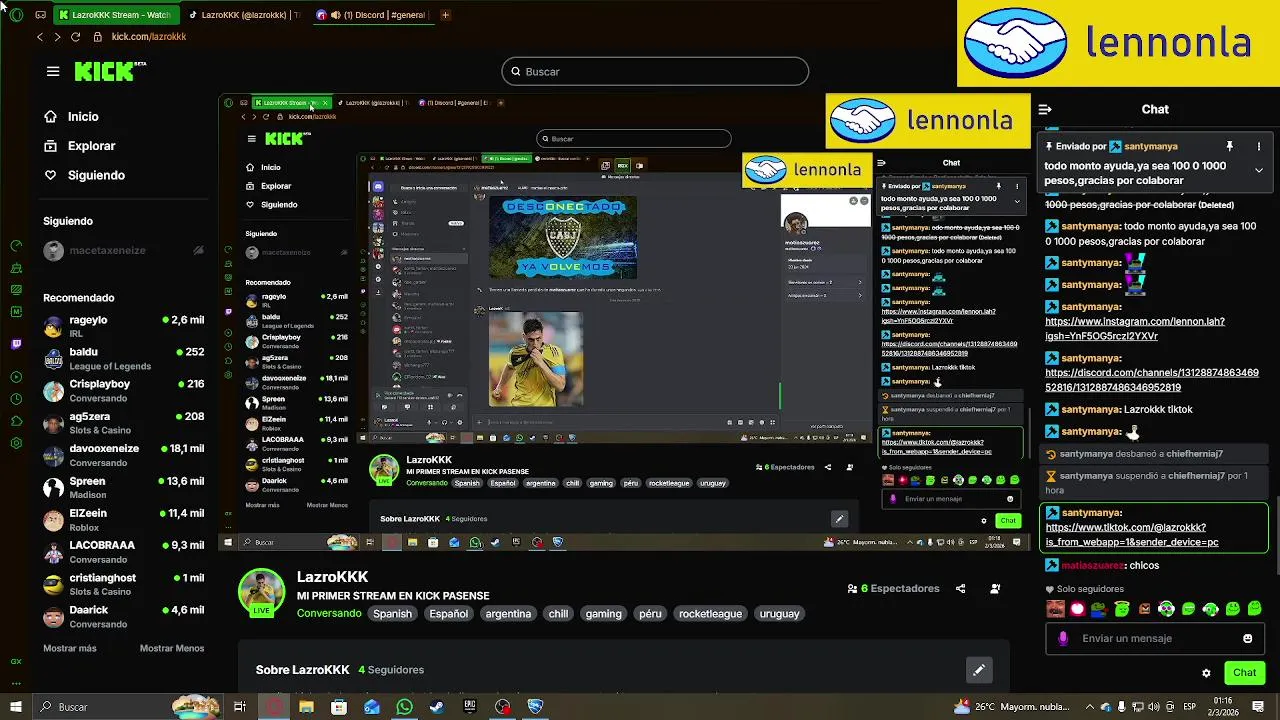
Task: Open a new browser tab with plus
Action: click(x=445, y=15)
